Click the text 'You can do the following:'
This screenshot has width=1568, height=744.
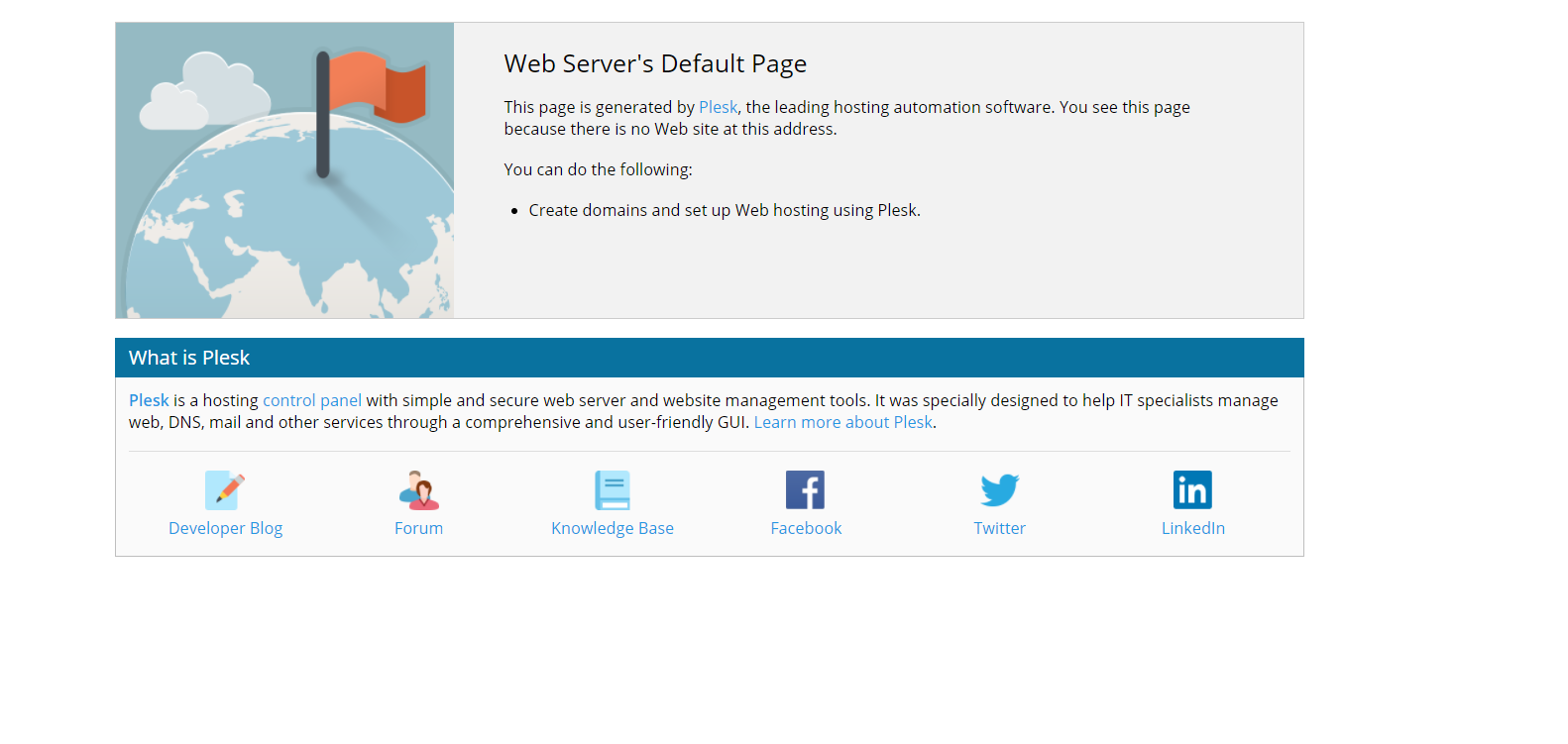[598, 169]
